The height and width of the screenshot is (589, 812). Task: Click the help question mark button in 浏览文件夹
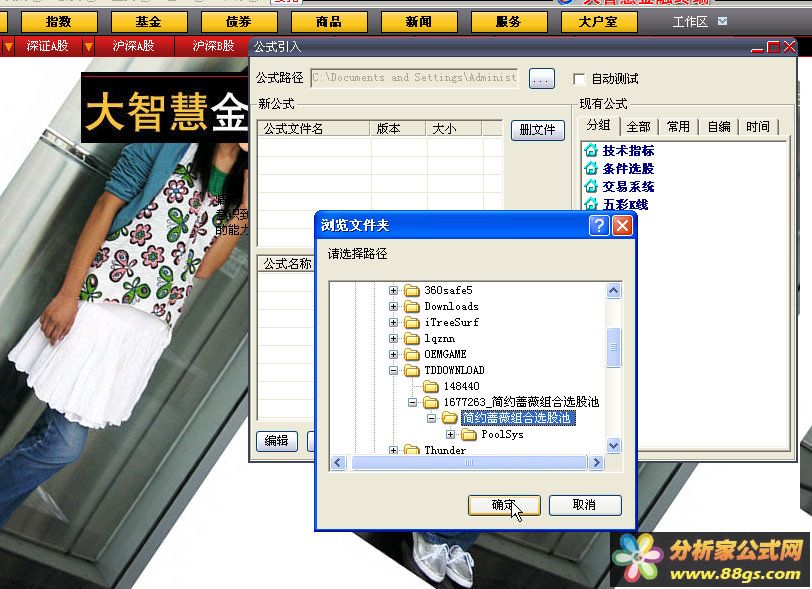pyautogui.click(x=599, y=225)
